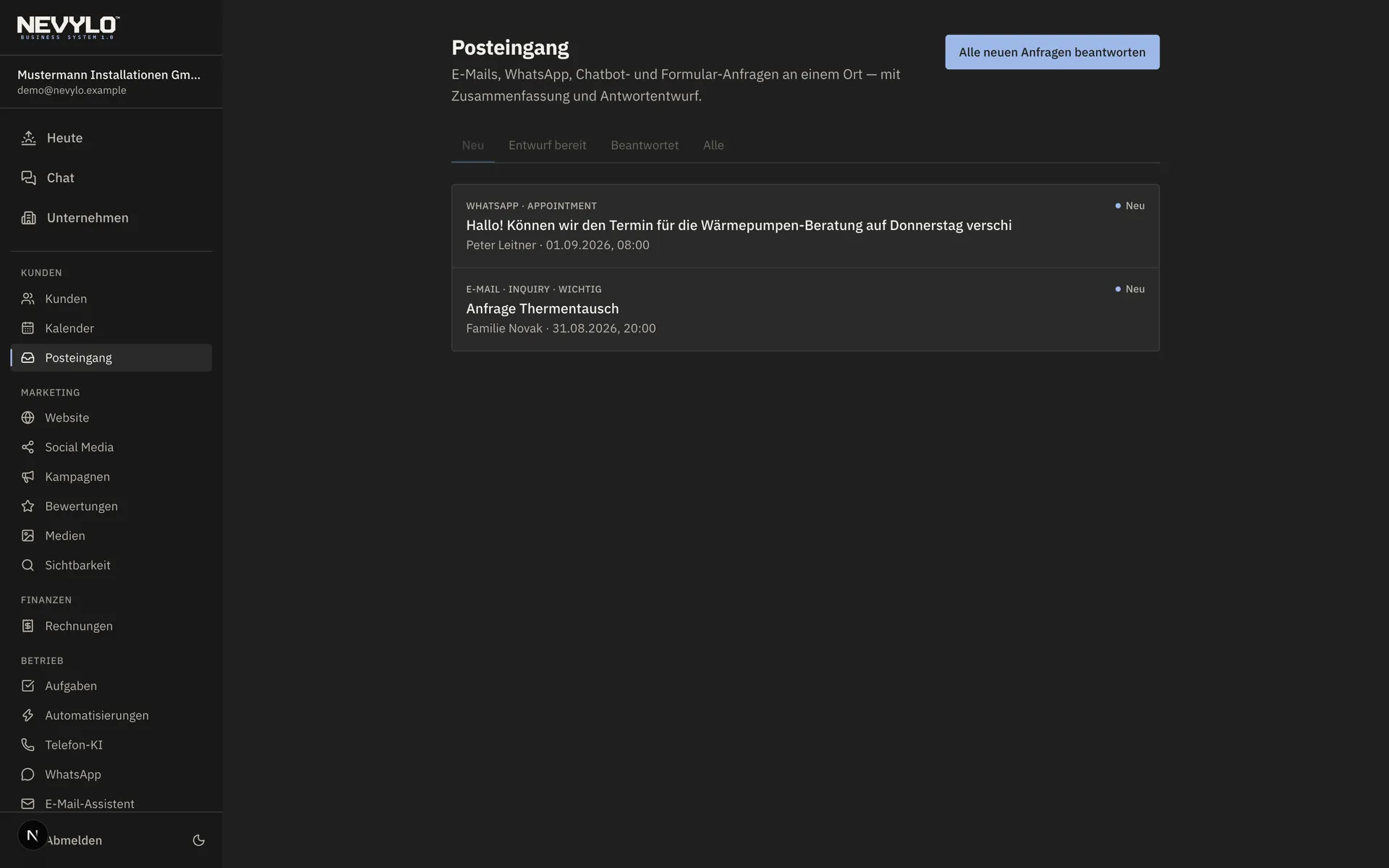The height and width of the screenshot is (868, 1389).
Task: Open the Anfrage Thermentausch email
Action: tap(805, 310)
